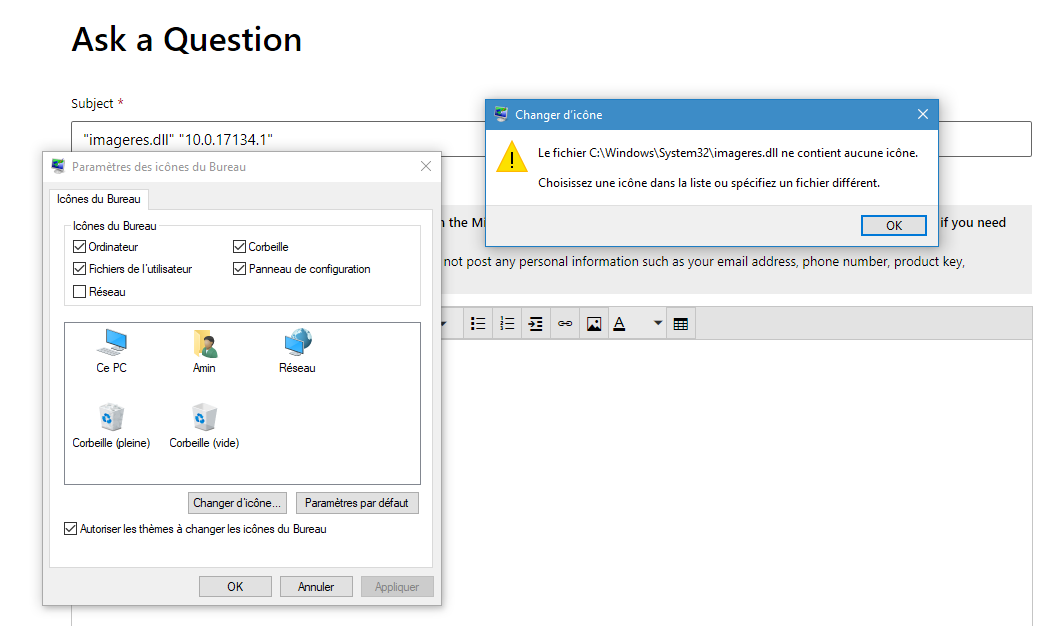This screenshot has width=1051, height=626.
Task: Click the insert table toolbar icon
Action: pos(680,324)
